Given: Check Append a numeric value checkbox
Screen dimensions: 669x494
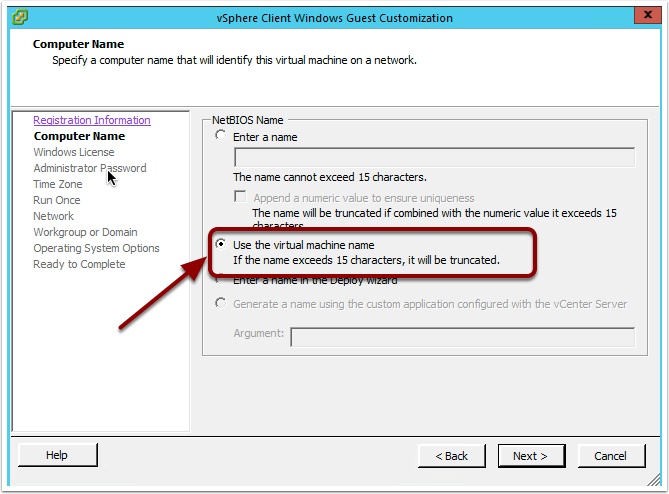Looking at the screenshot, I should click(x=241, y=197).
